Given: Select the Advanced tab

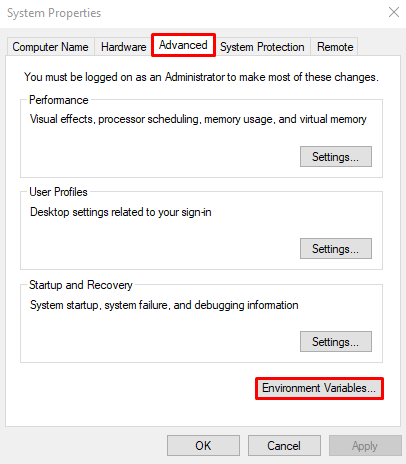Looking at the screenshot, I should click(183, 45).
